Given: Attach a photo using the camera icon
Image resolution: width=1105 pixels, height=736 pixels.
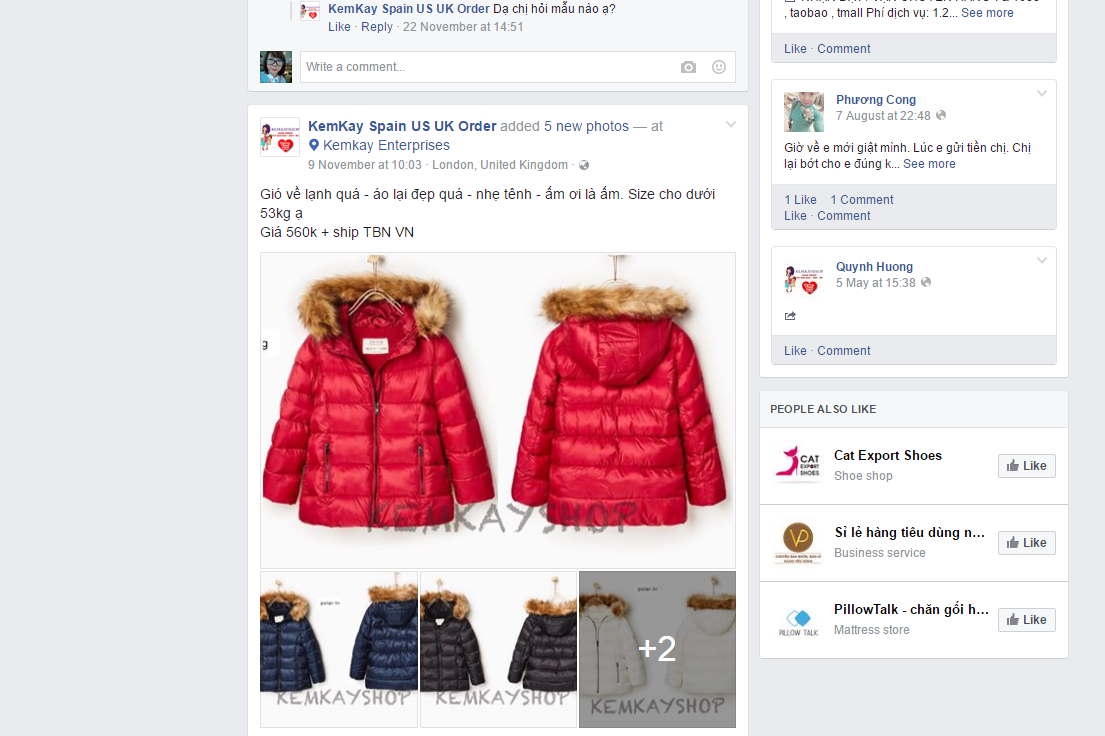Looking at the screenshot, I should (x=688, y=67).
